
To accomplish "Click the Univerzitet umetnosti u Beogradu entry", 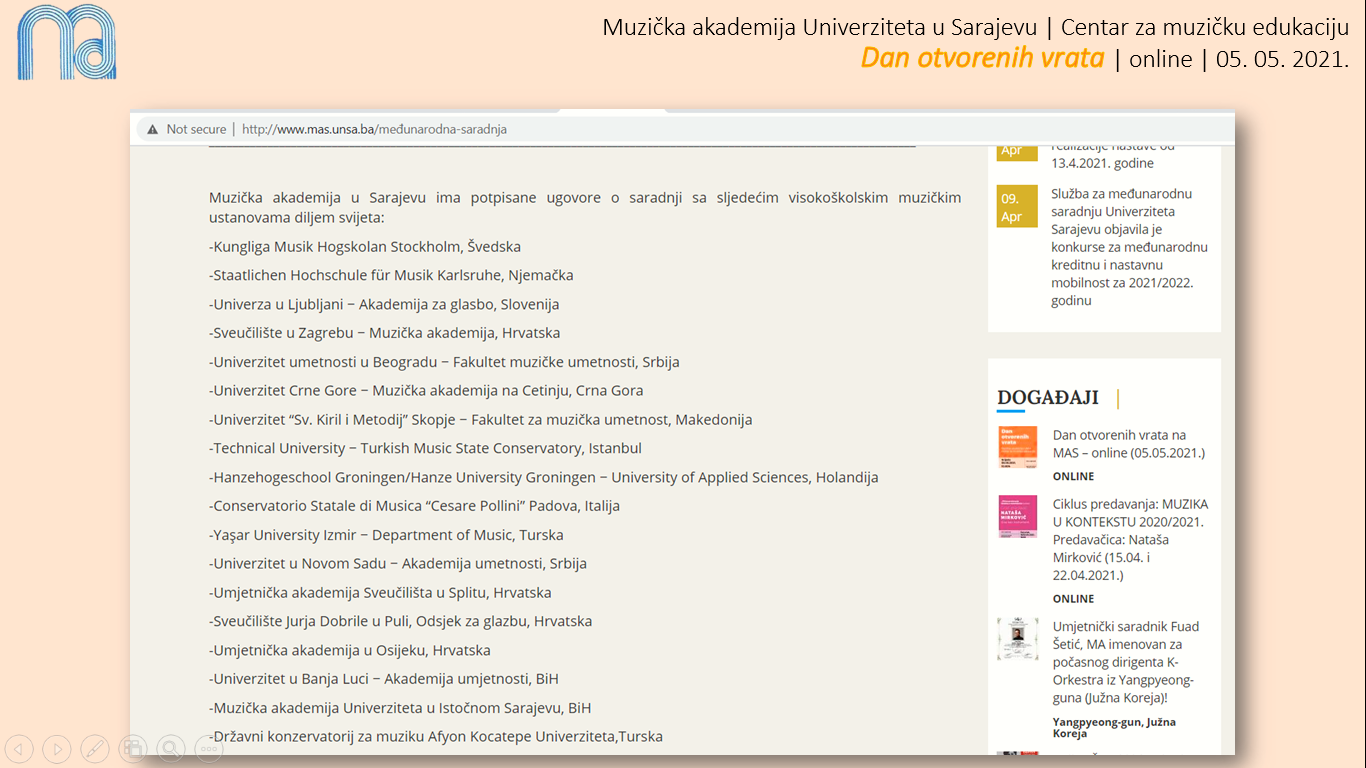I will click(x=444, y=362).
